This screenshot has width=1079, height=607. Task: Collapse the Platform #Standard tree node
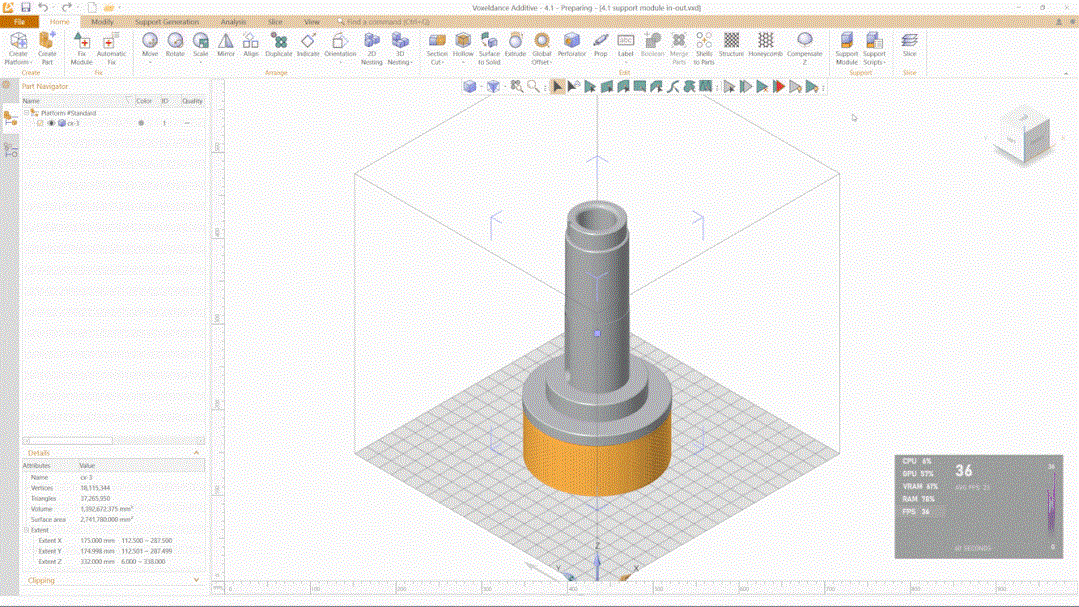27,113
